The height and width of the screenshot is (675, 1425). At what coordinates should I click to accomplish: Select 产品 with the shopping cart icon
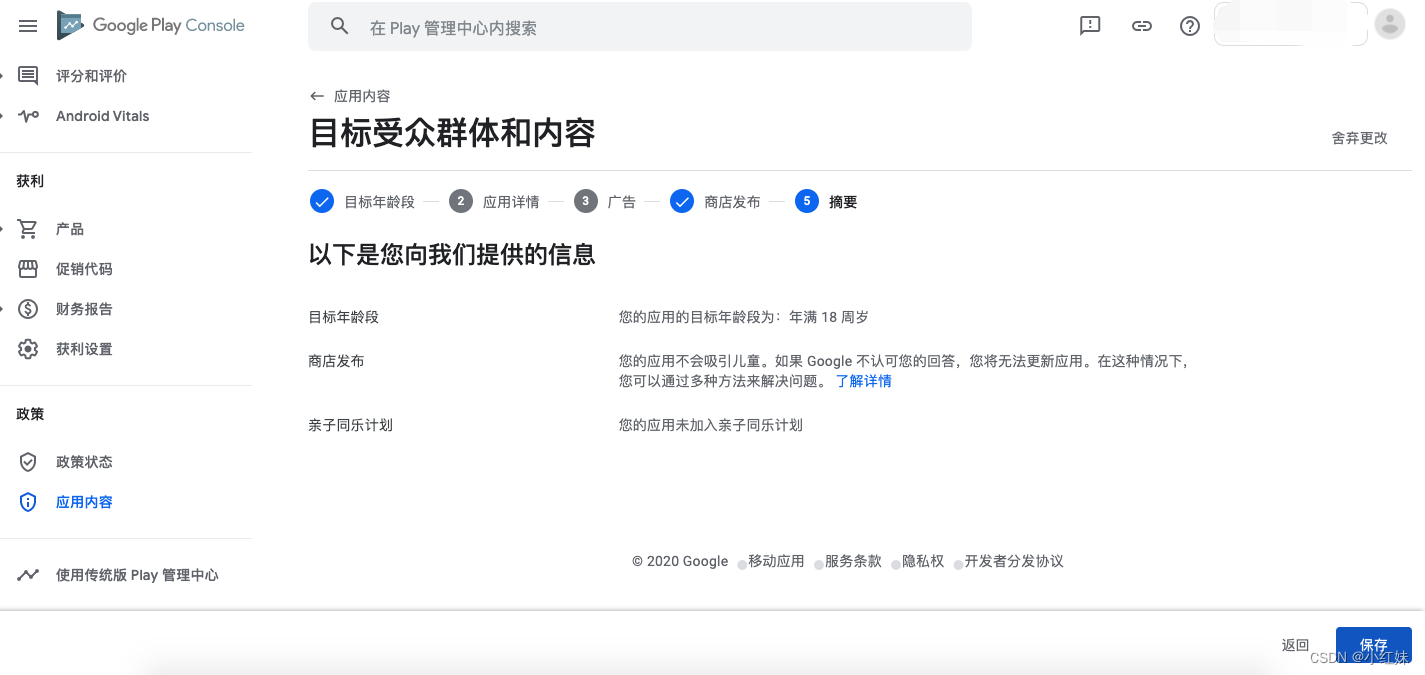[x=69, y=228]
